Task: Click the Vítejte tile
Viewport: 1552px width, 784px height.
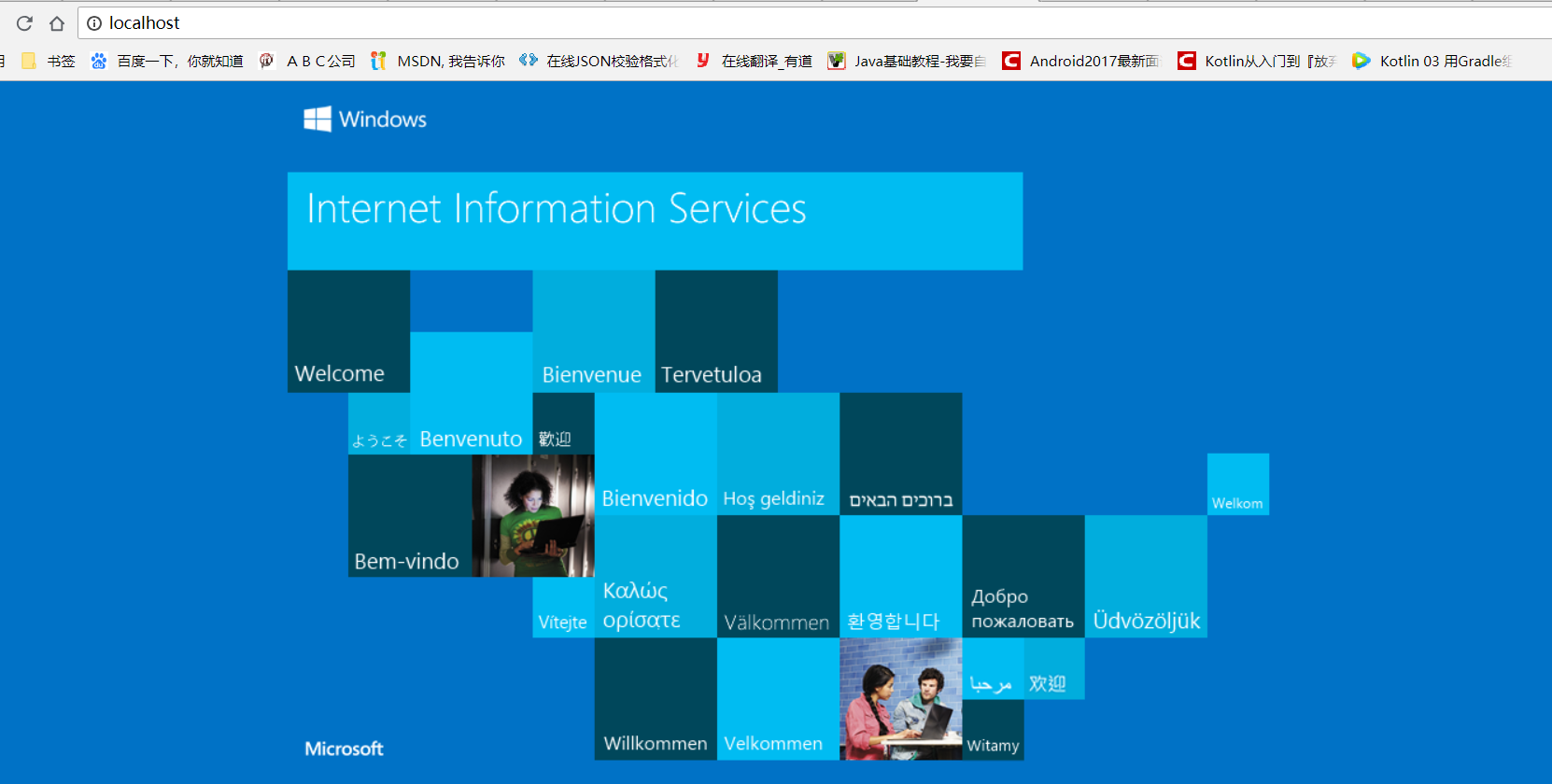Action: pos(563,608)
